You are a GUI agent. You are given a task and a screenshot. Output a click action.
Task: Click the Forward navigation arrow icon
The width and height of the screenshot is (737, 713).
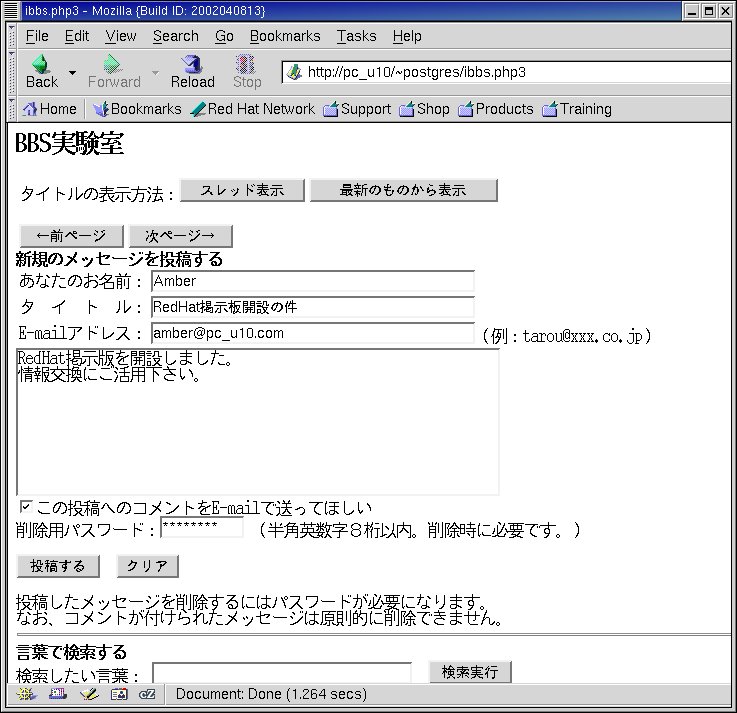(112, 64)
